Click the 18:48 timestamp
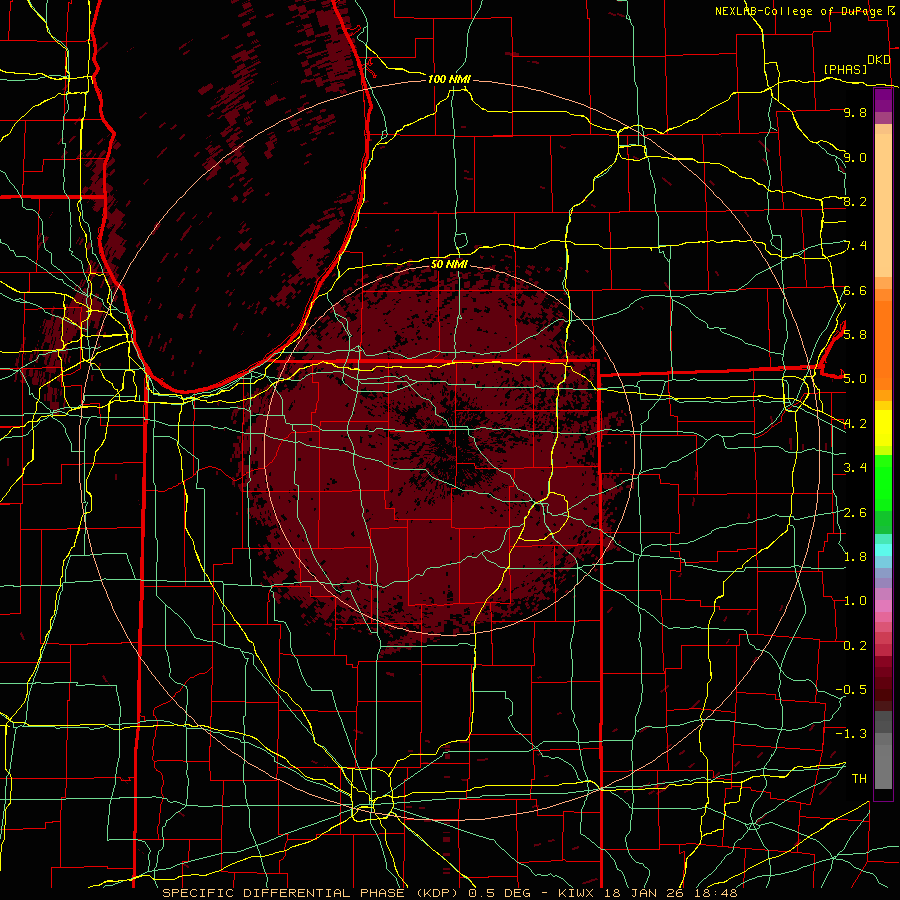Viewport: 900px width, 900px height. [x=716, y=893]
